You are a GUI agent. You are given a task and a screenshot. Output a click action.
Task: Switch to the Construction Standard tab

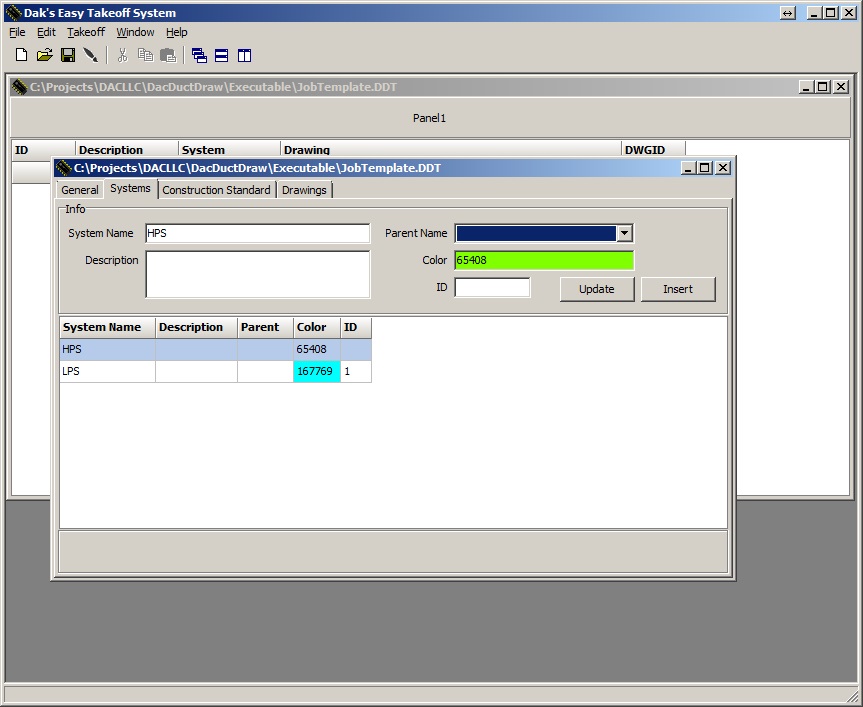[216, 190]
